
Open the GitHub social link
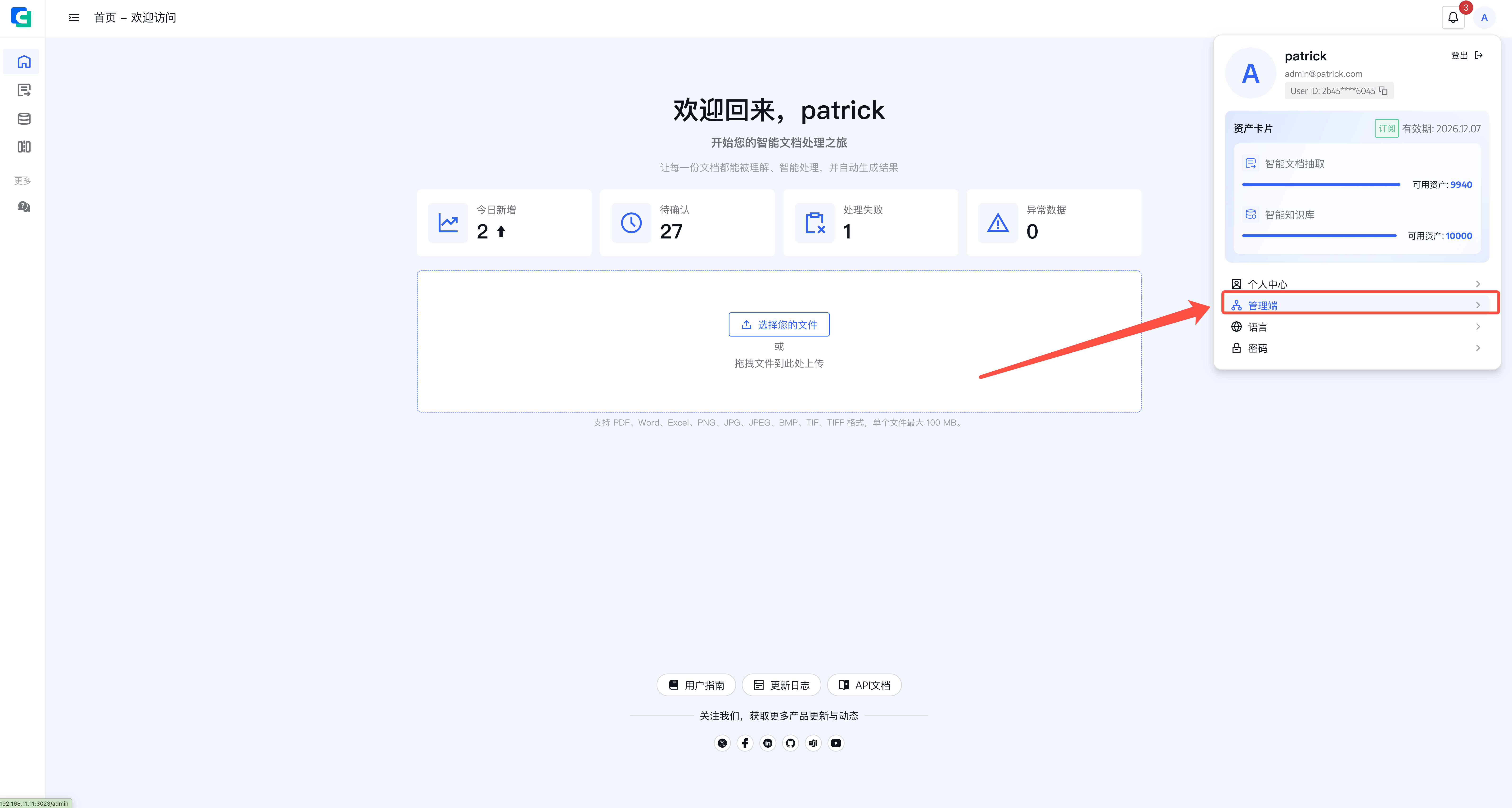click(x=791, y=743)
